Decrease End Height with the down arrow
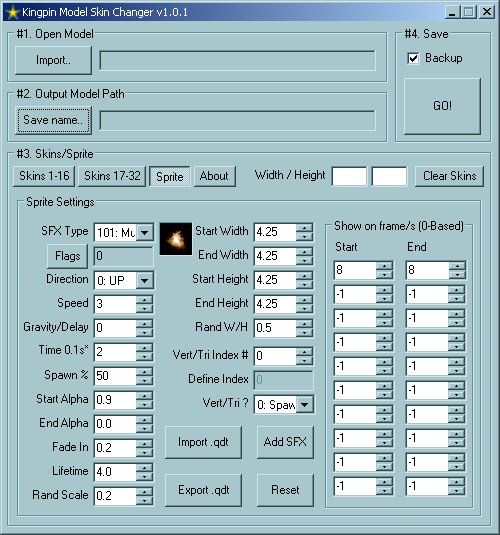The image size is (500, 535). [304, 308]
